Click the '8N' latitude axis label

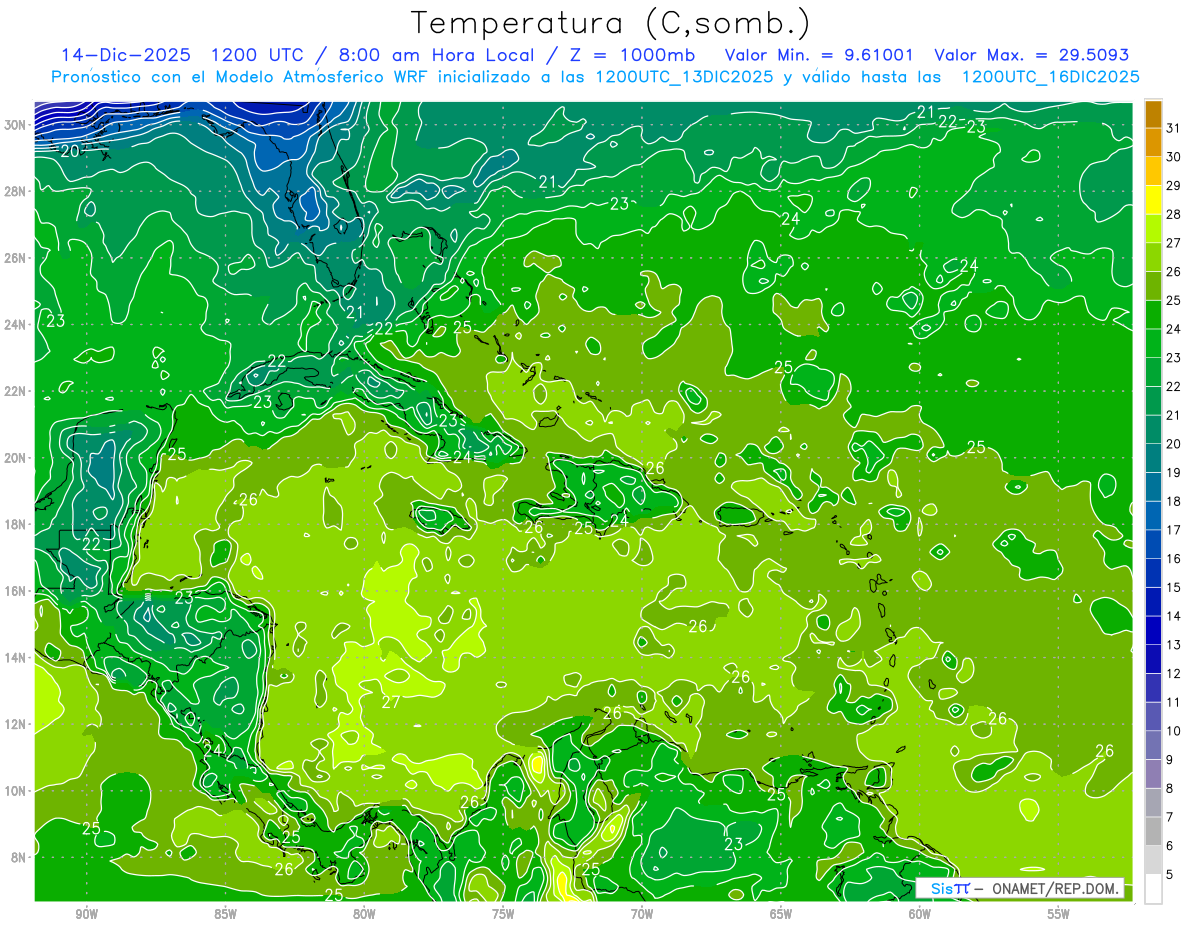20,857
